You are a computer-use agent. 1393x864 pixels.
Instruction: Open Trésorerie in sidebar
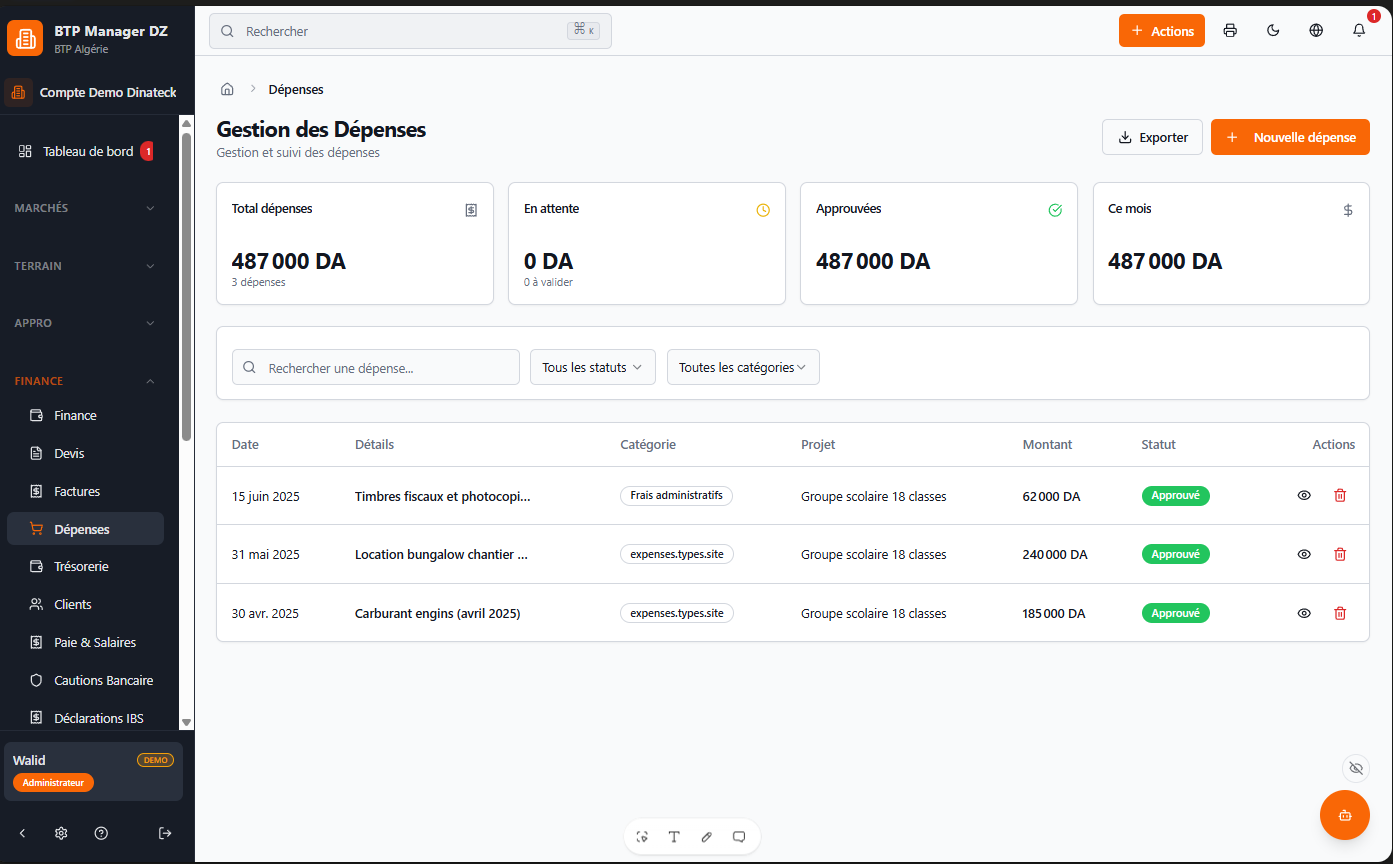[x=85, y=566]
